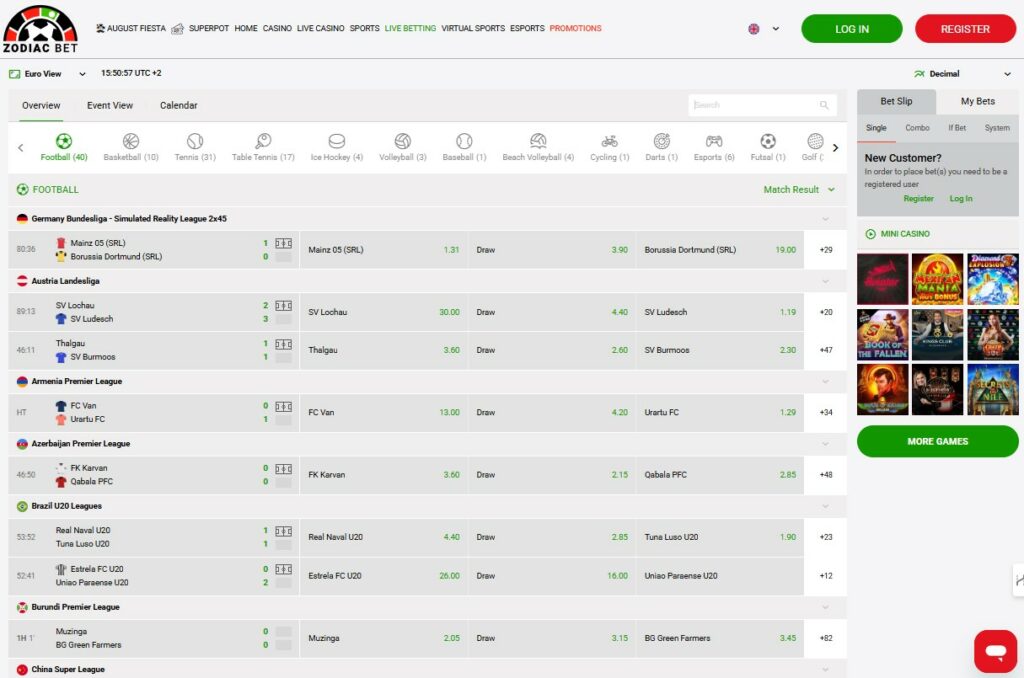Open the Decimal odds format dropdown
The image size is (1024, 678).
pyautogui.click(x=963, y=74)
